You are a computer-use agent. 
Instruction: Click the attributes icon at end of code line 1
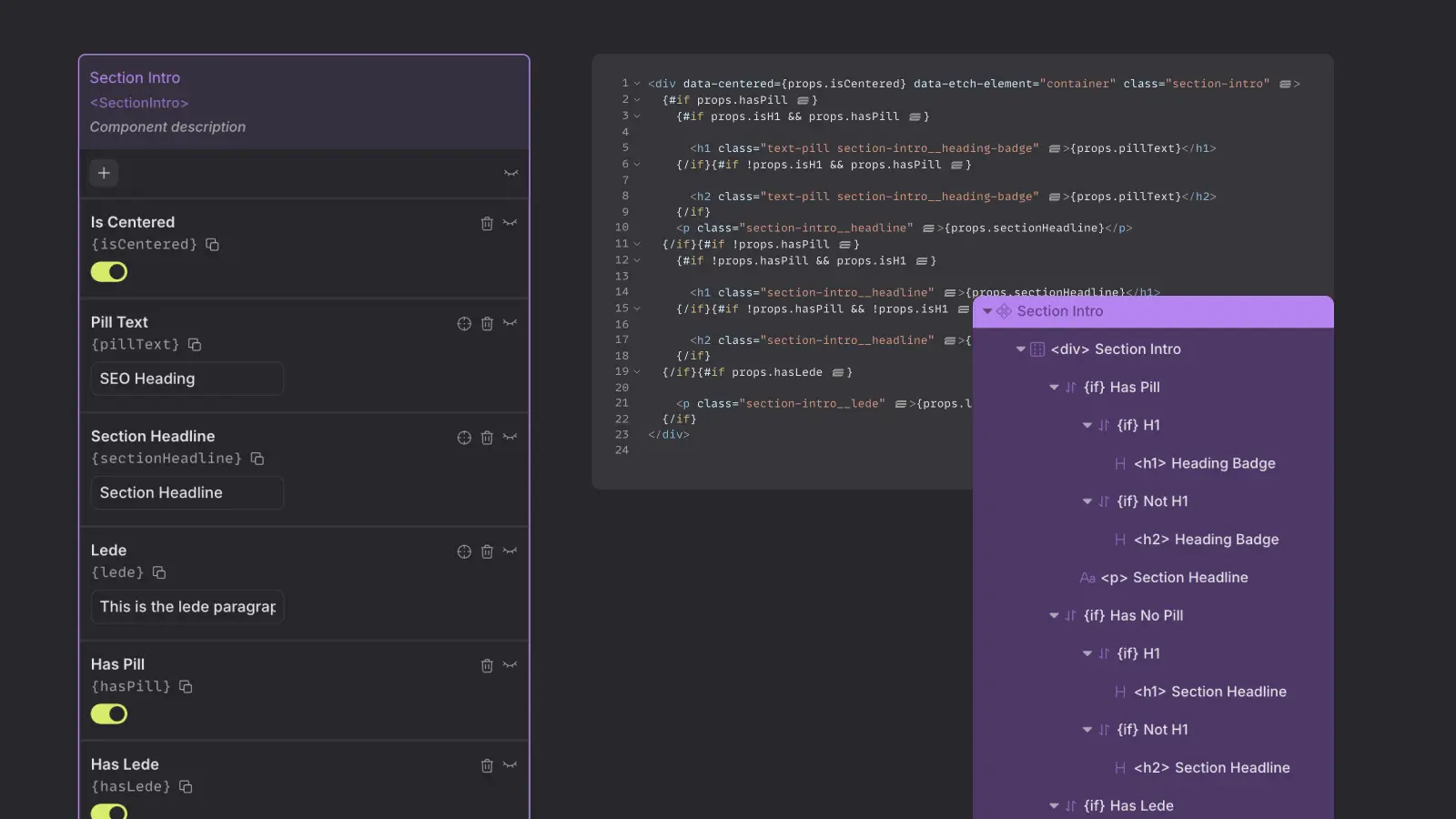click(x=1285, y=84)
